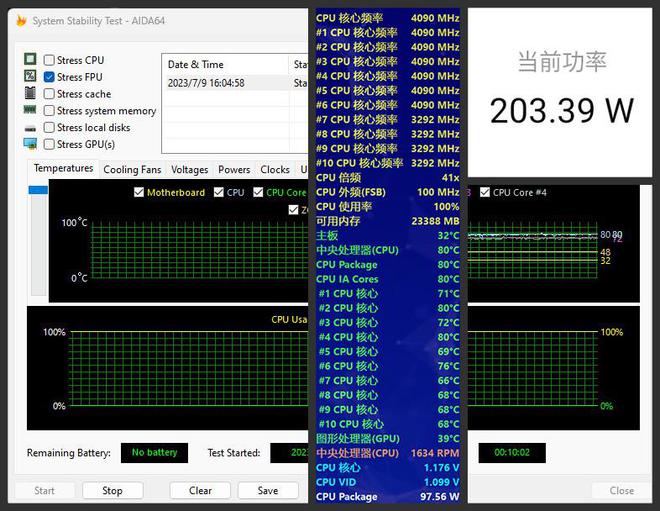The image size is (660, 511).
Task: Click the CPU 外频(FSB) 100 MHz row
Action: [387, 192]
